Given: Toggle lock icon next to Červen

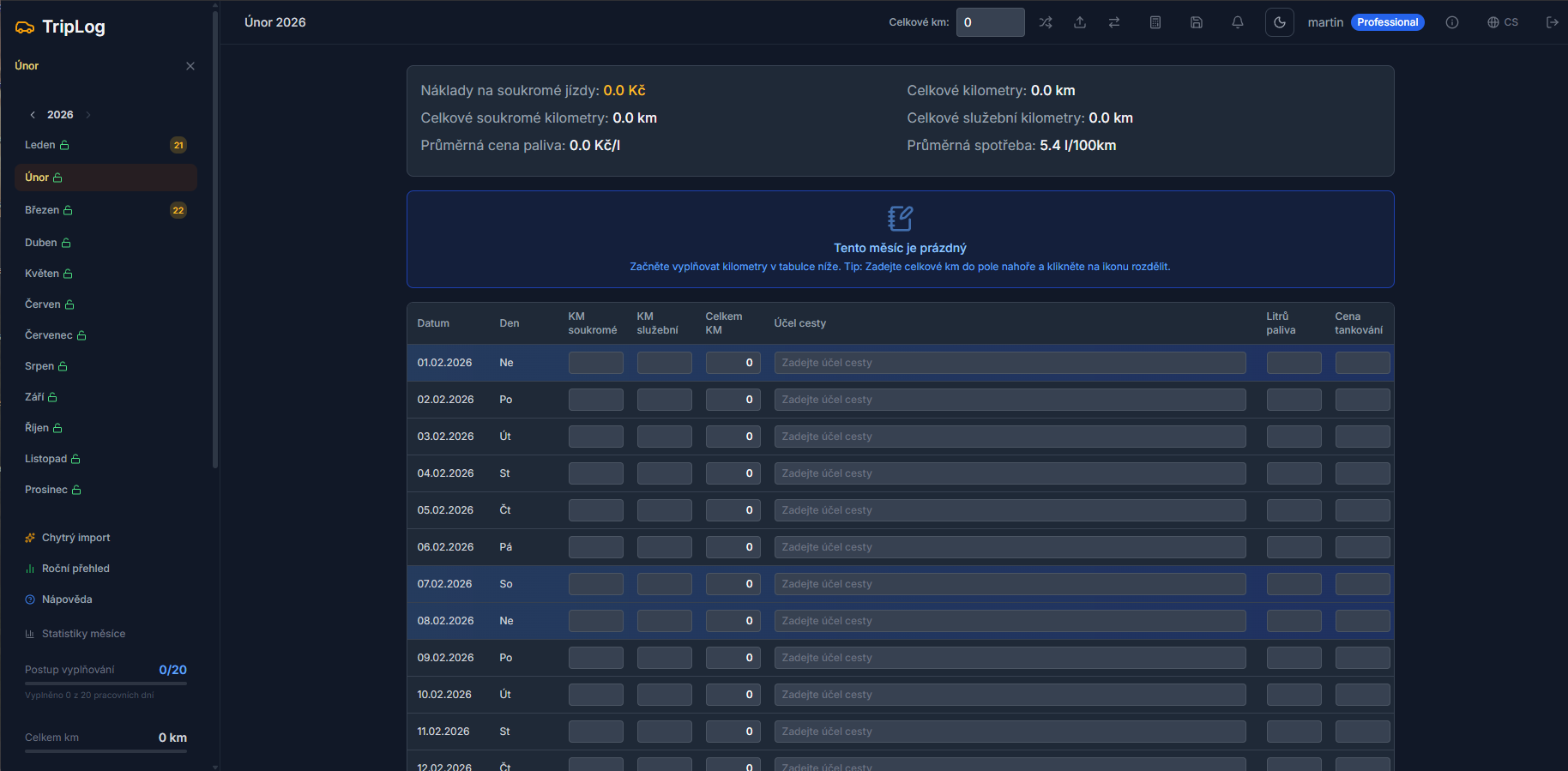Looking at the screenshot, I should click(69, 304).
